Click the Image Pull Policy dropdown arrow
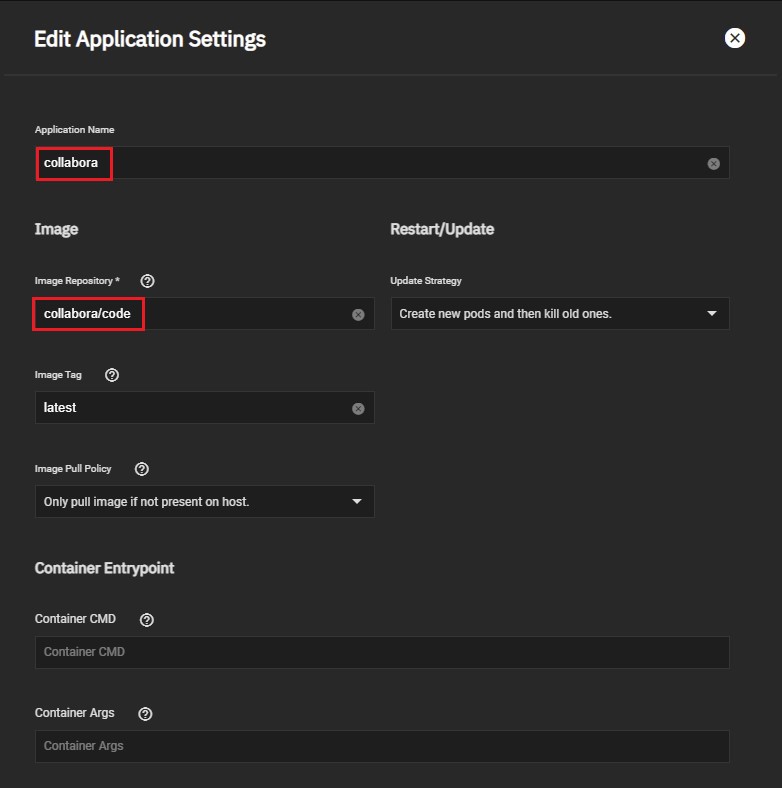 tap(357, 501)
